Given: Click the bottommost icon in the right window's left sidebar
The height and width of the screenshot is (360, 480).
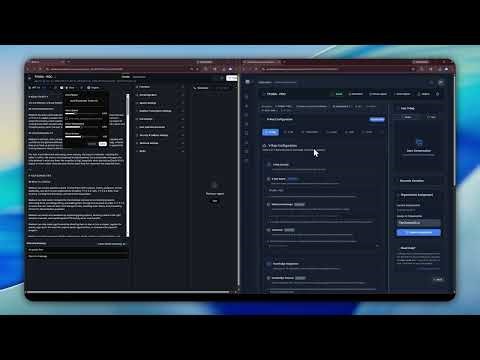Looking at the screenshot, I should [x=247, y=160].
